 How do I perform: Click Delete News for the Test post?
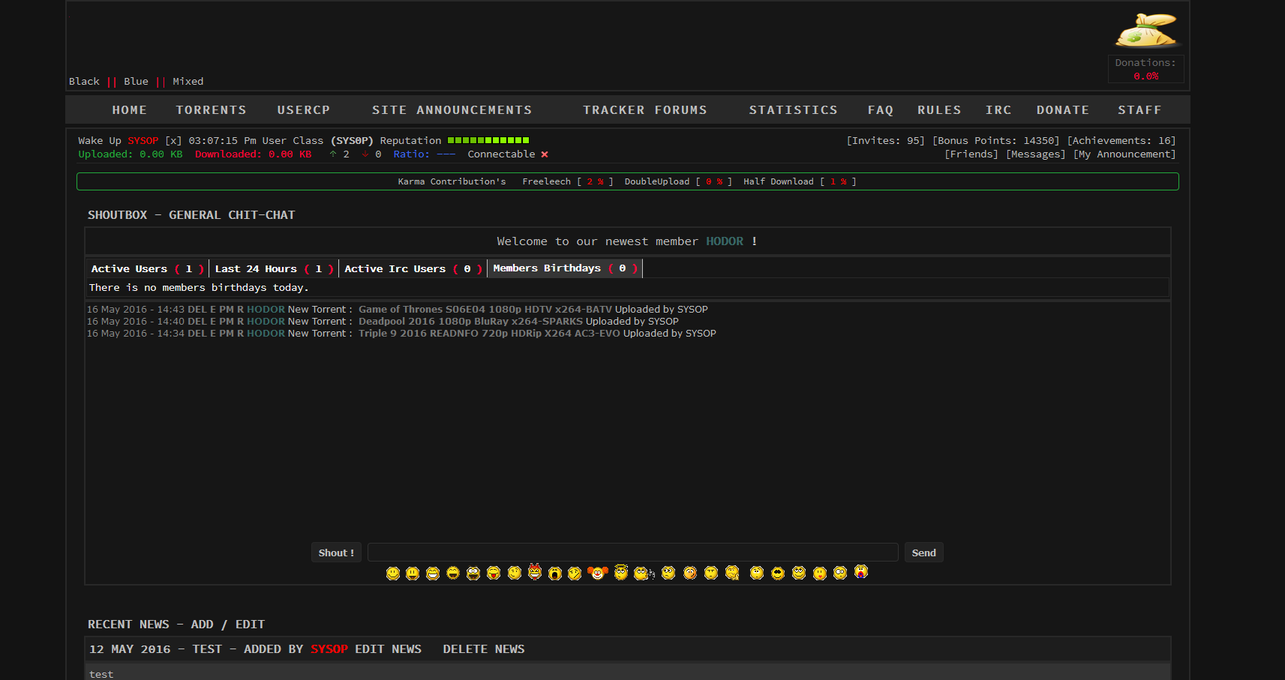(483, 649)
